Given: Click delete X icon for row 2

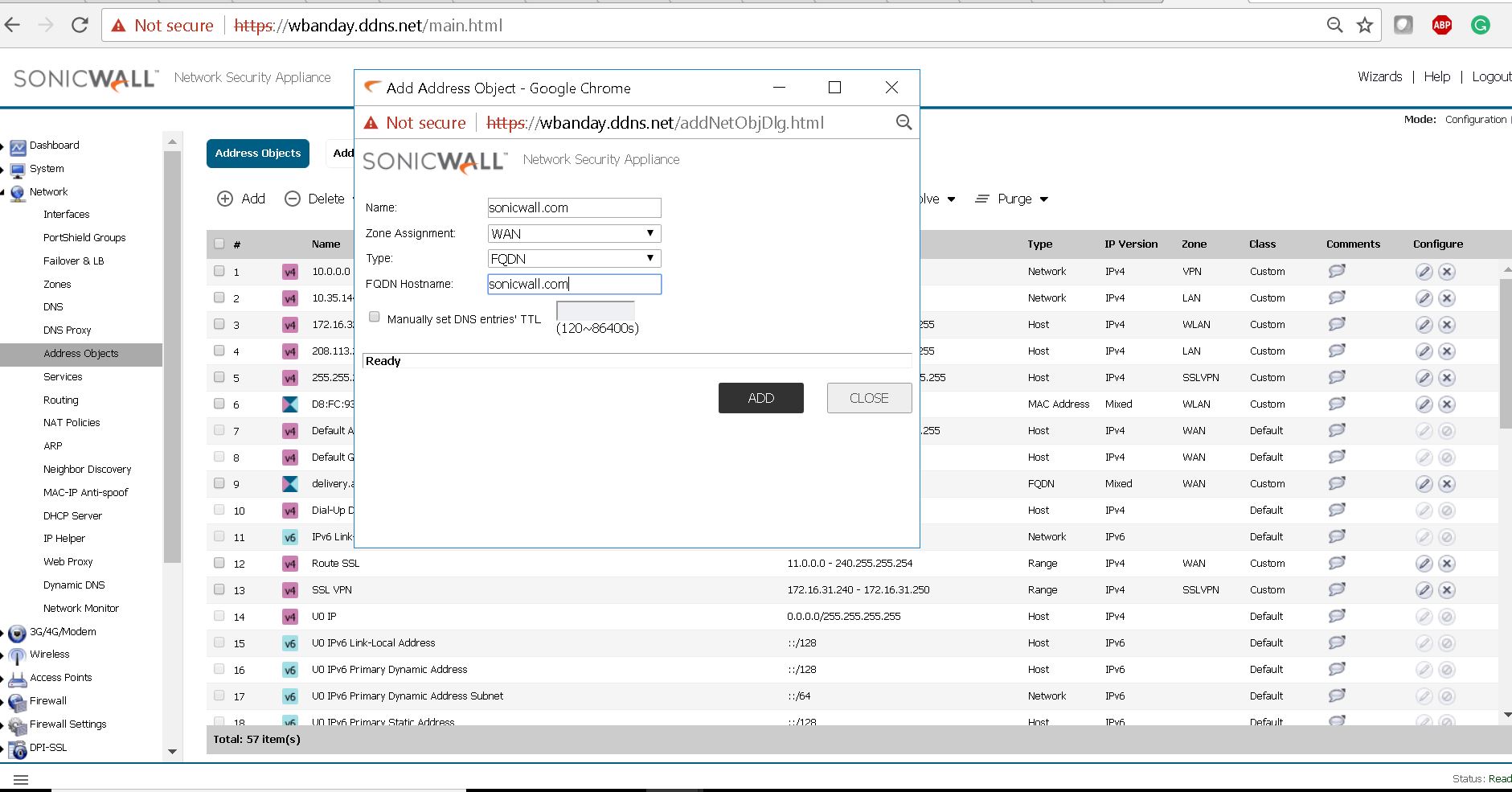Looking at the screenshot, I should coord(1447,298).
